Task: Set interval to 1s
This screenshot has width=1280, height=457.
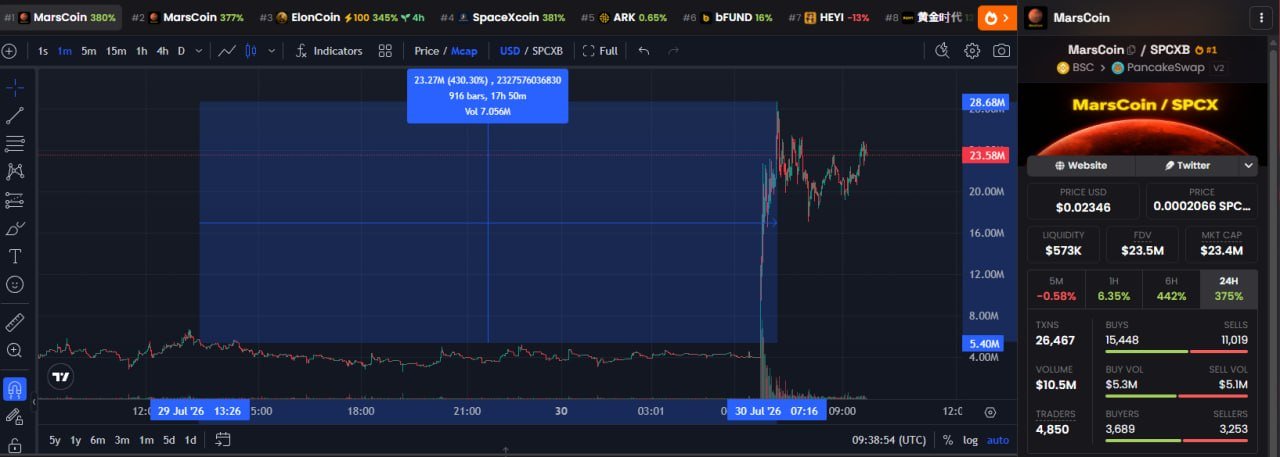Action: point(43,51)
